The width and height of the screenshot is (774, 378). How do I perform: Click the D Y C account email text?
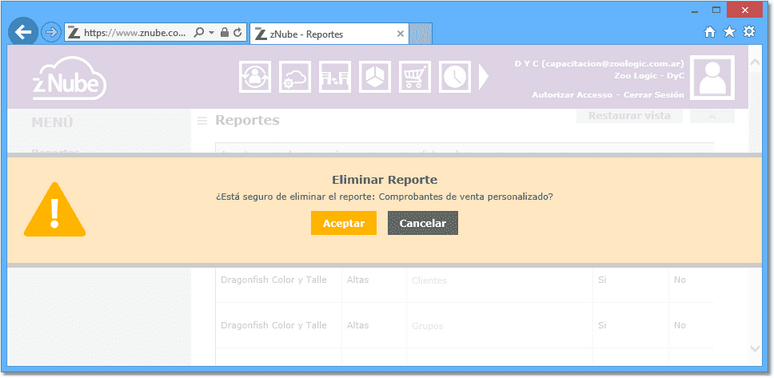click(599, 64)
